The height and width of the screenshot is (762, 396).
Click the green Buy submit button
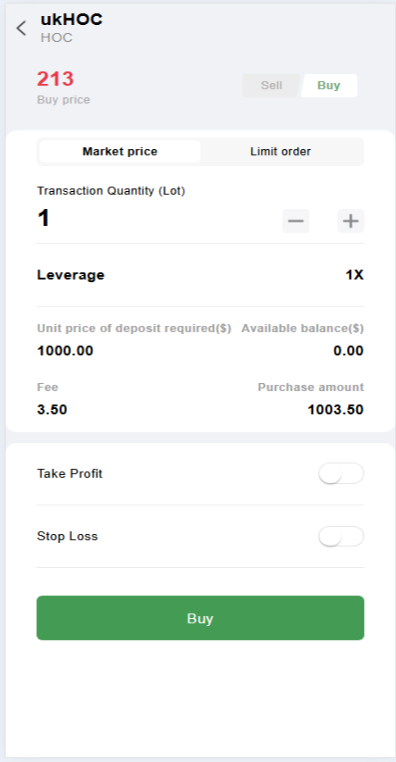point(200,618)
